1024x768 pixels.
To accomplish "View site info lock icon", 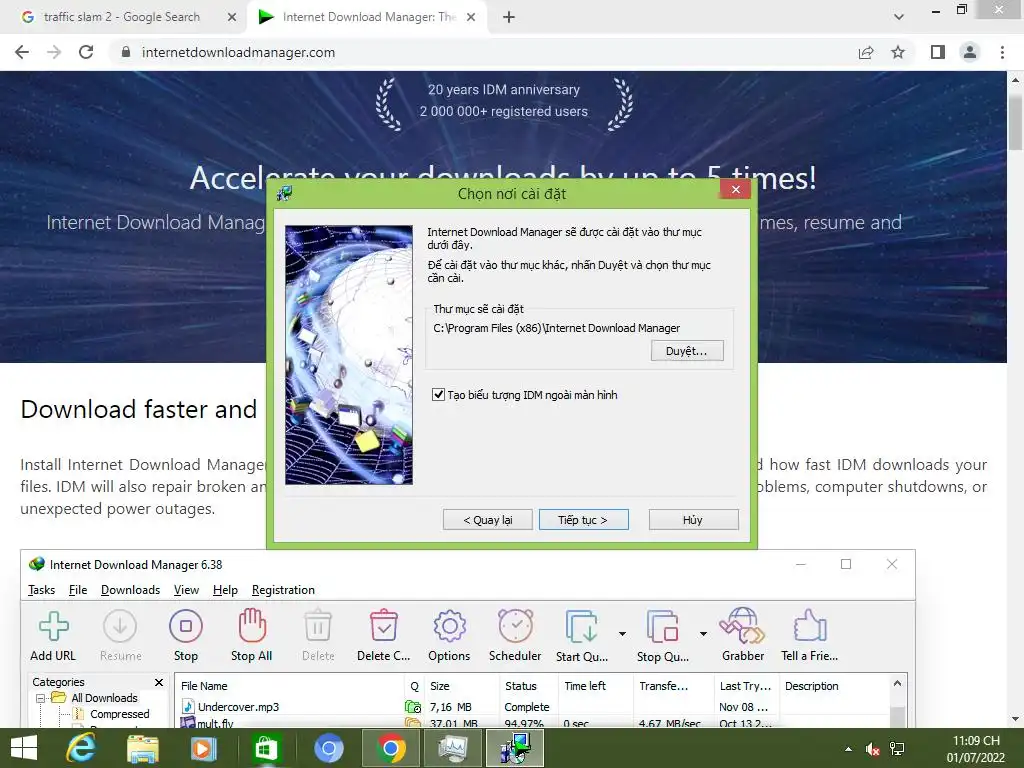I will (126, 52).
